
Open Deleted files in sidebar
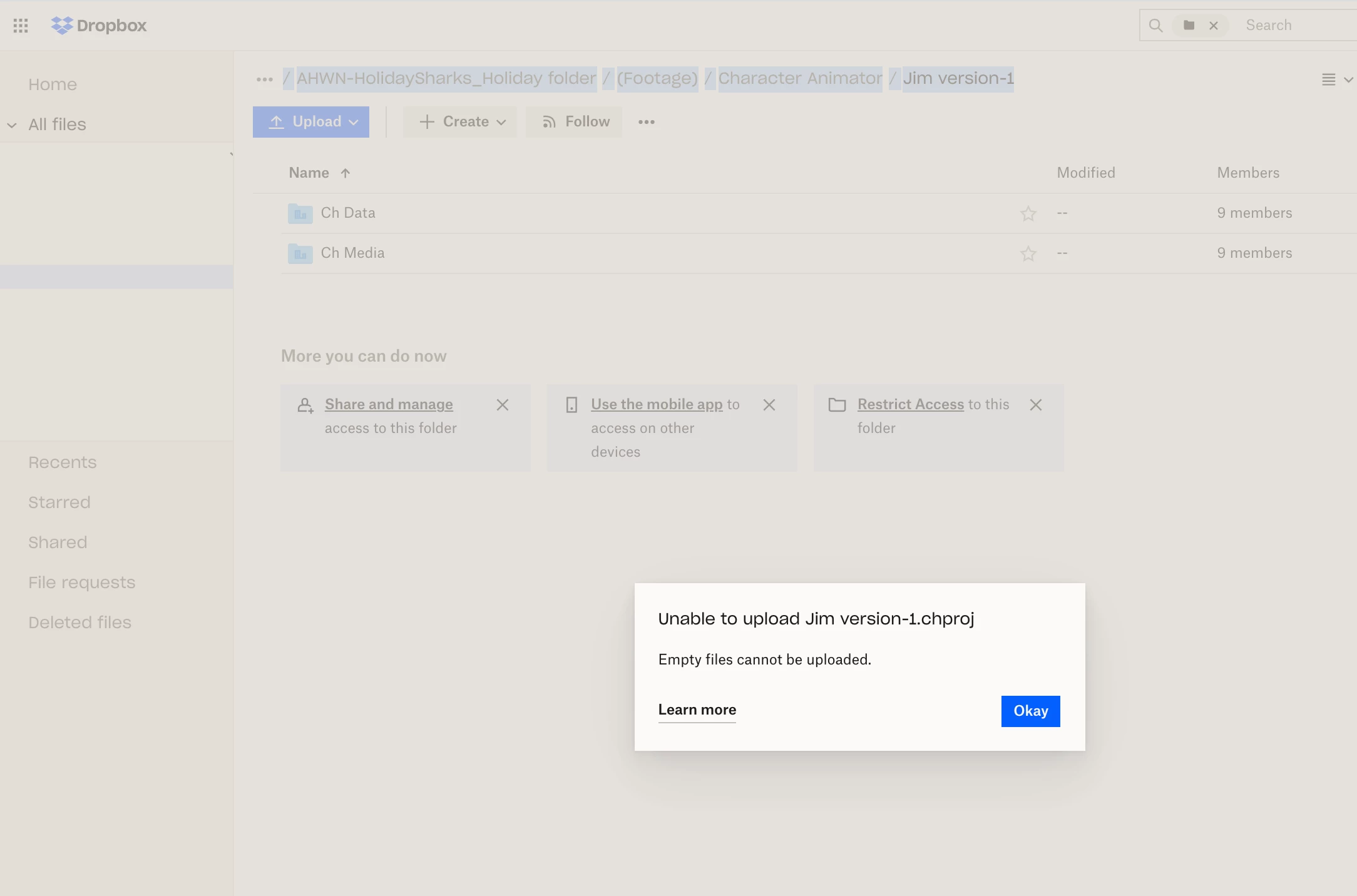(x=79, y=623)
